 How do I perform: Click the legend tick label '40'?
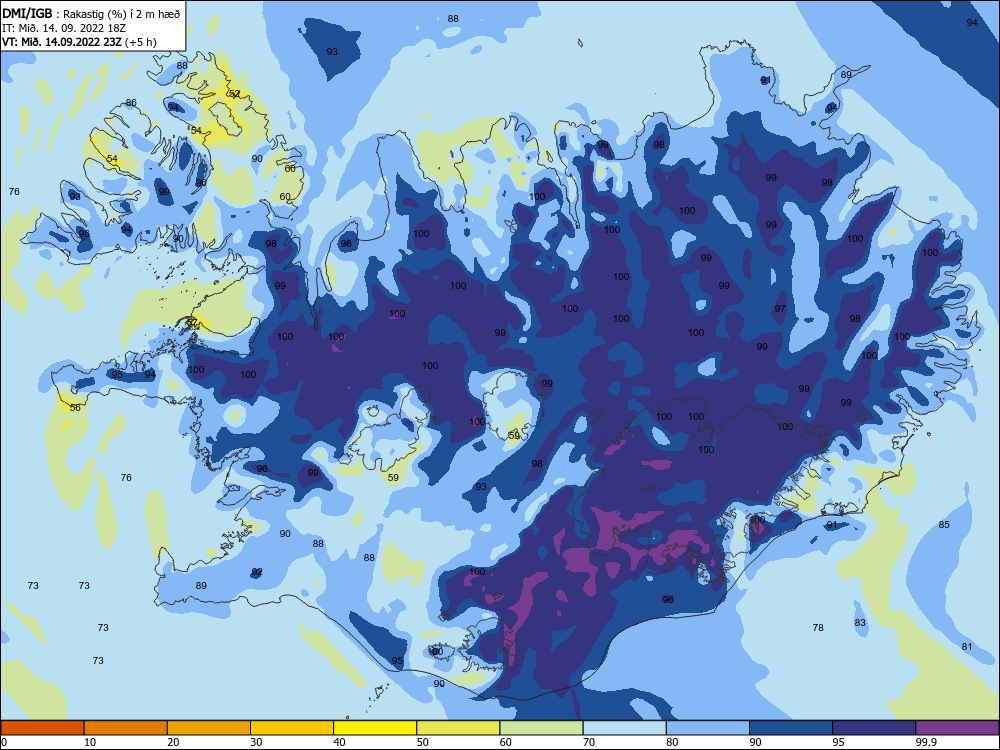(x=339, y=742)
